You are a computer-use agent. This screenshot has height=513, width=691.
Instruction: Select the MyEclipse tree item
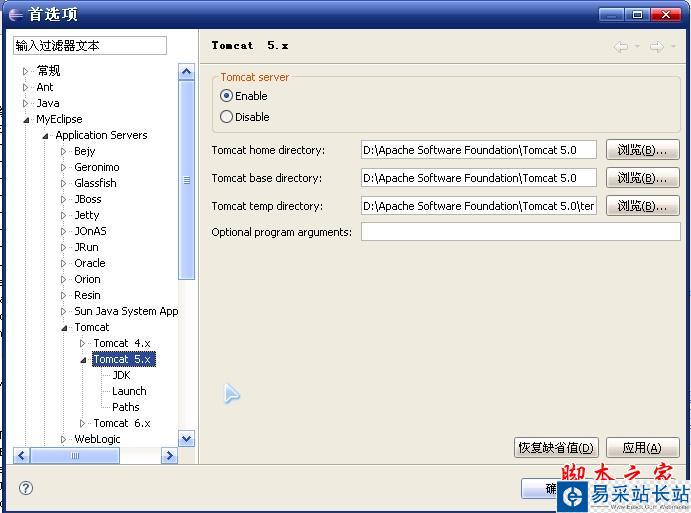coord(59,119)
